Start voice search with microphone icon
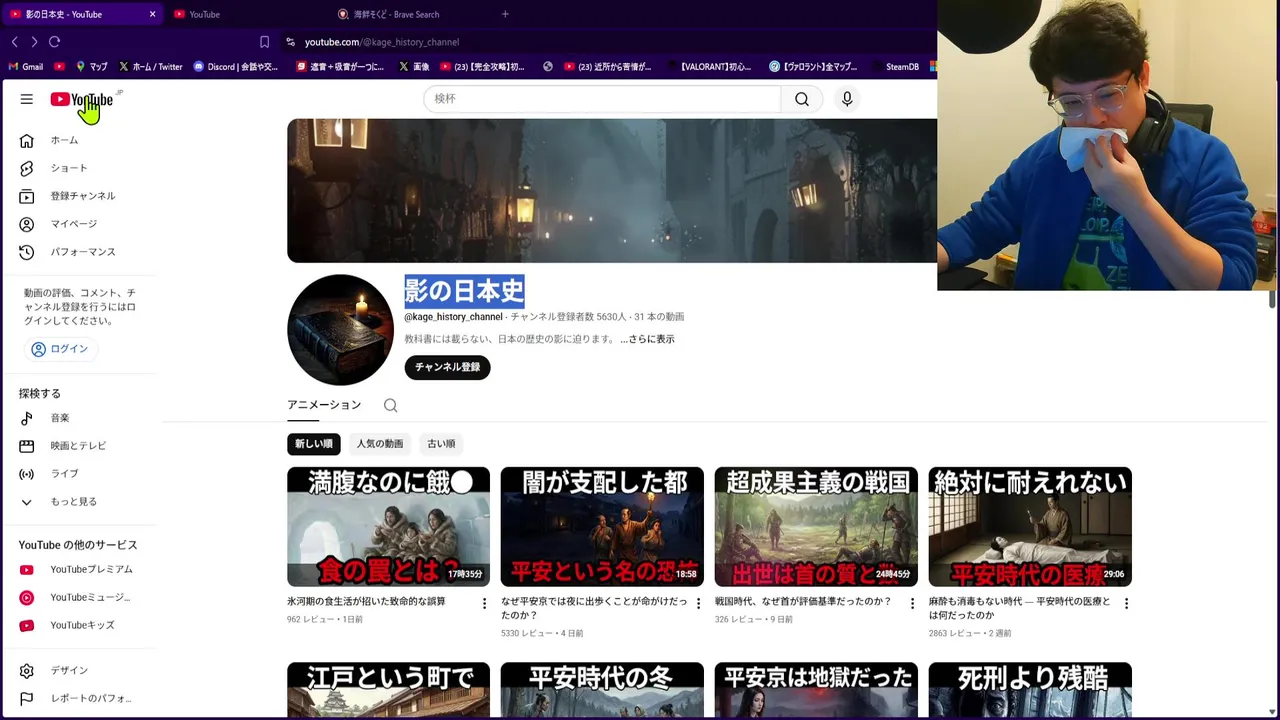 (x=847, y=99)
